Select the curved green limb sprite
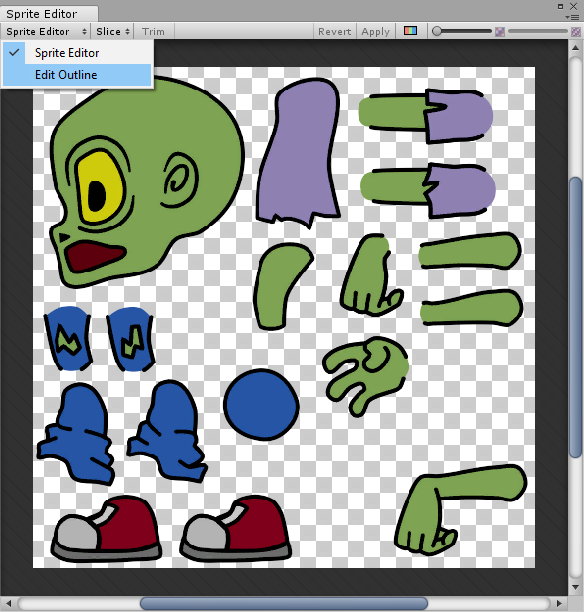 tap(283, 286)
